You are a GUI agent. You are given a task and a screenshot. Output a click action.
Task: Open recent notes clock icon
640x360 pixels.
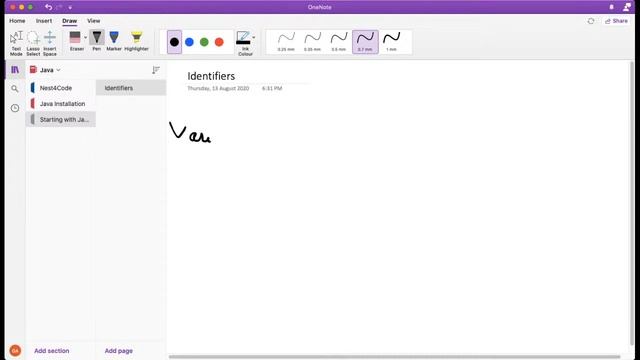coord(15,108)
